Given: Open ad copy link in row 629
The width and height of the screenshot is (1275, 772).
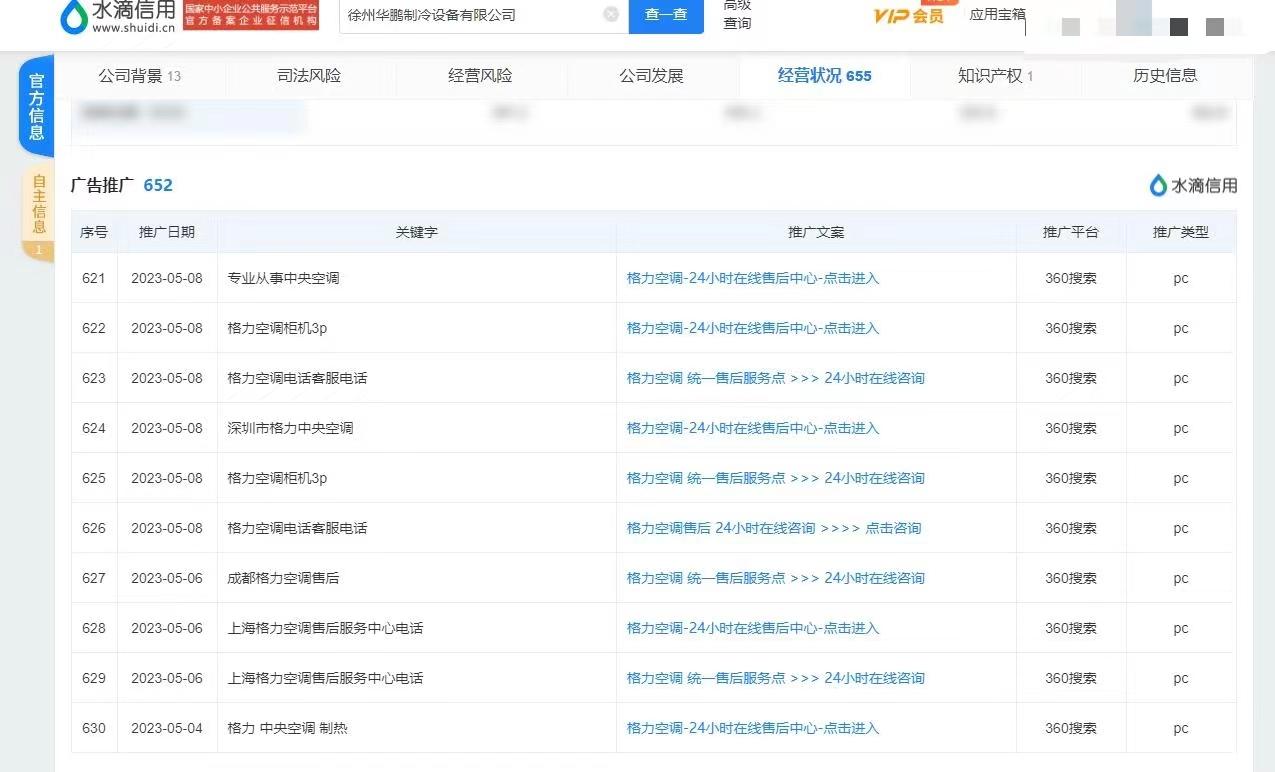Looking at the screenshot, I should click(x=776, y=678).
